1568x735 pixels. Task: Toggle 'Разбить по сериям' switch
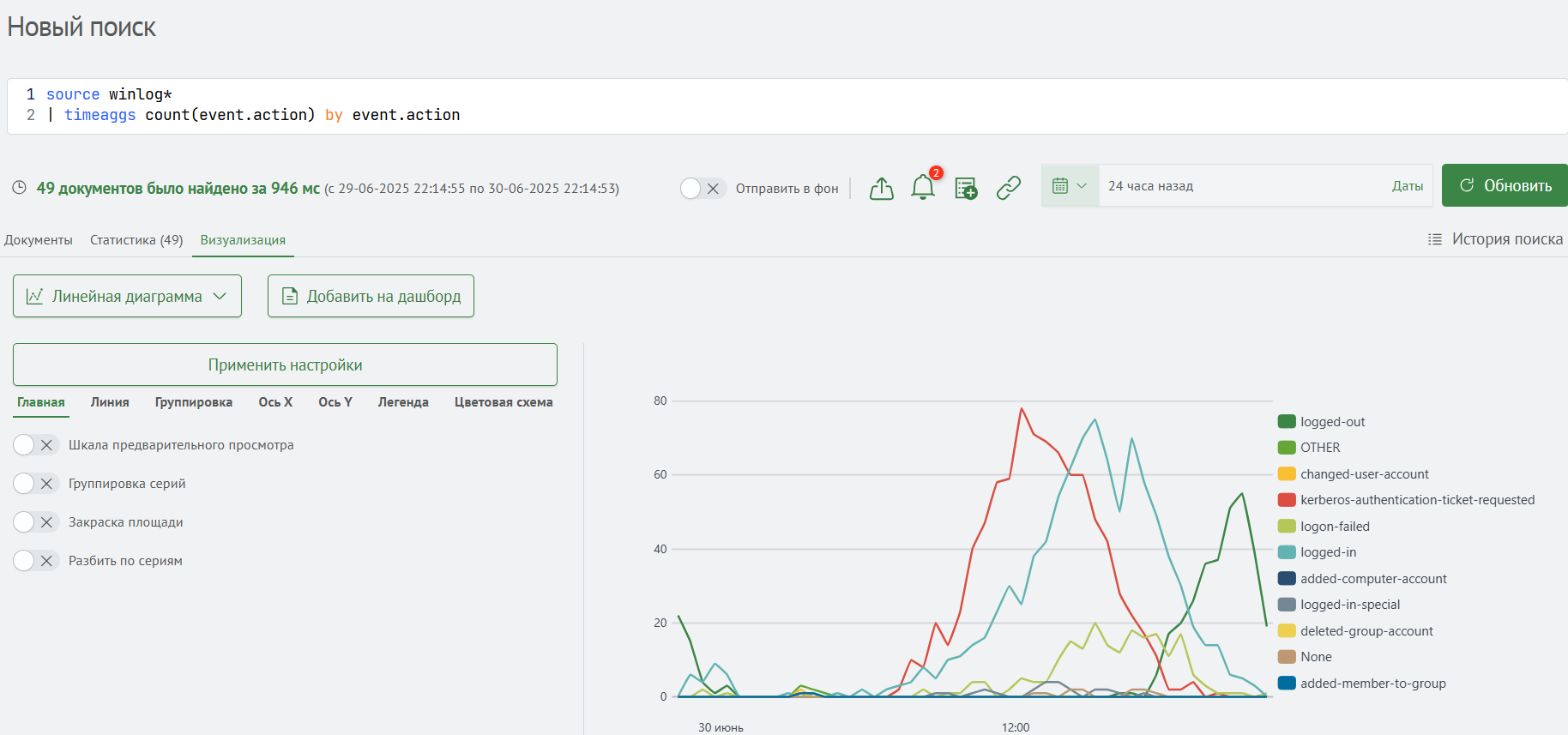pyautogui.click(x=36, y=561)
